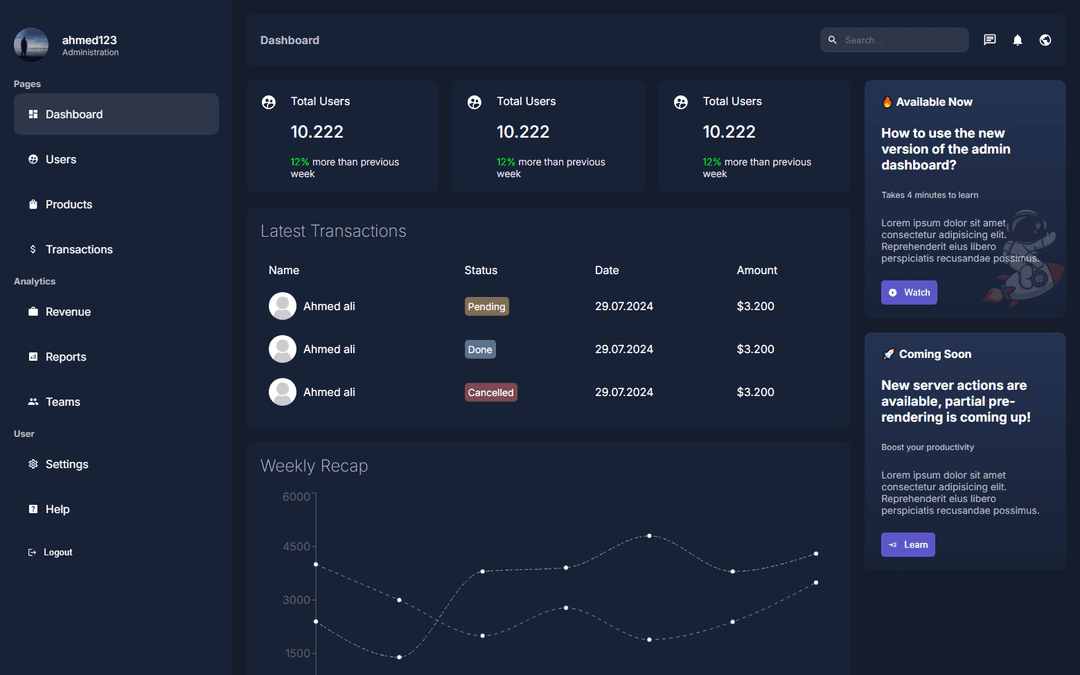Open the globe language icon in the header
The width and height of the screenshot is (1080, 675).
[1045, 39]
